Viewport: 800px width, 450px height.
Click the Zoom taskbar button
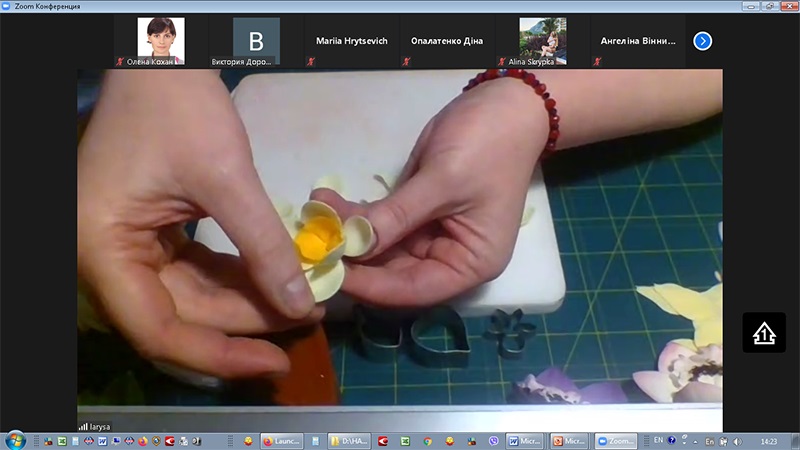(616, 440)
